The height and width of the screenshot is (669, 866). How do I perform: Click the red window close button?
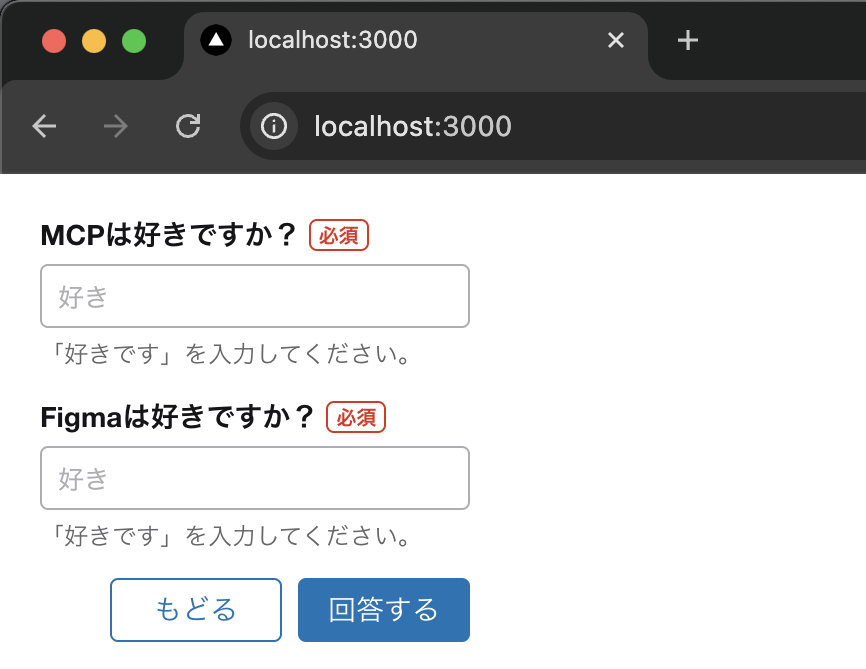click(54, 41)
